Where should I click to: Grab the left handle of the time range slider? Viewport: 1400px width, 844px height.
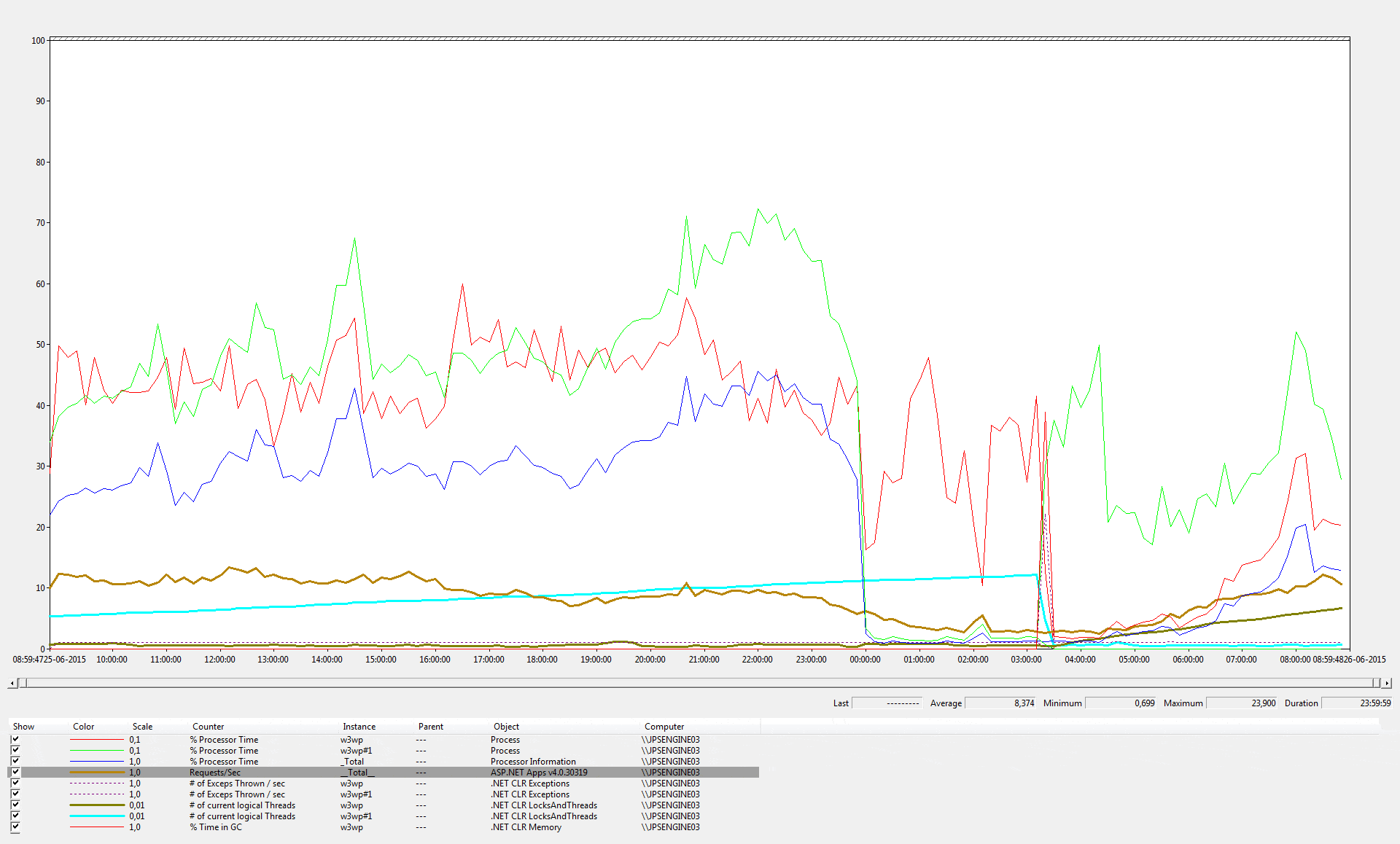click(23, 683)
